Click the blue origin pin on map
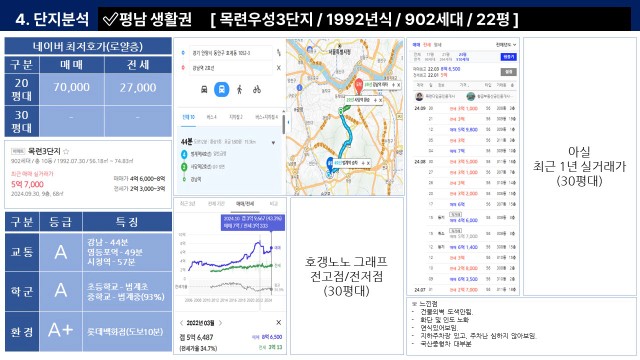This screenshot has width=640, height=360. coord(330,165)
